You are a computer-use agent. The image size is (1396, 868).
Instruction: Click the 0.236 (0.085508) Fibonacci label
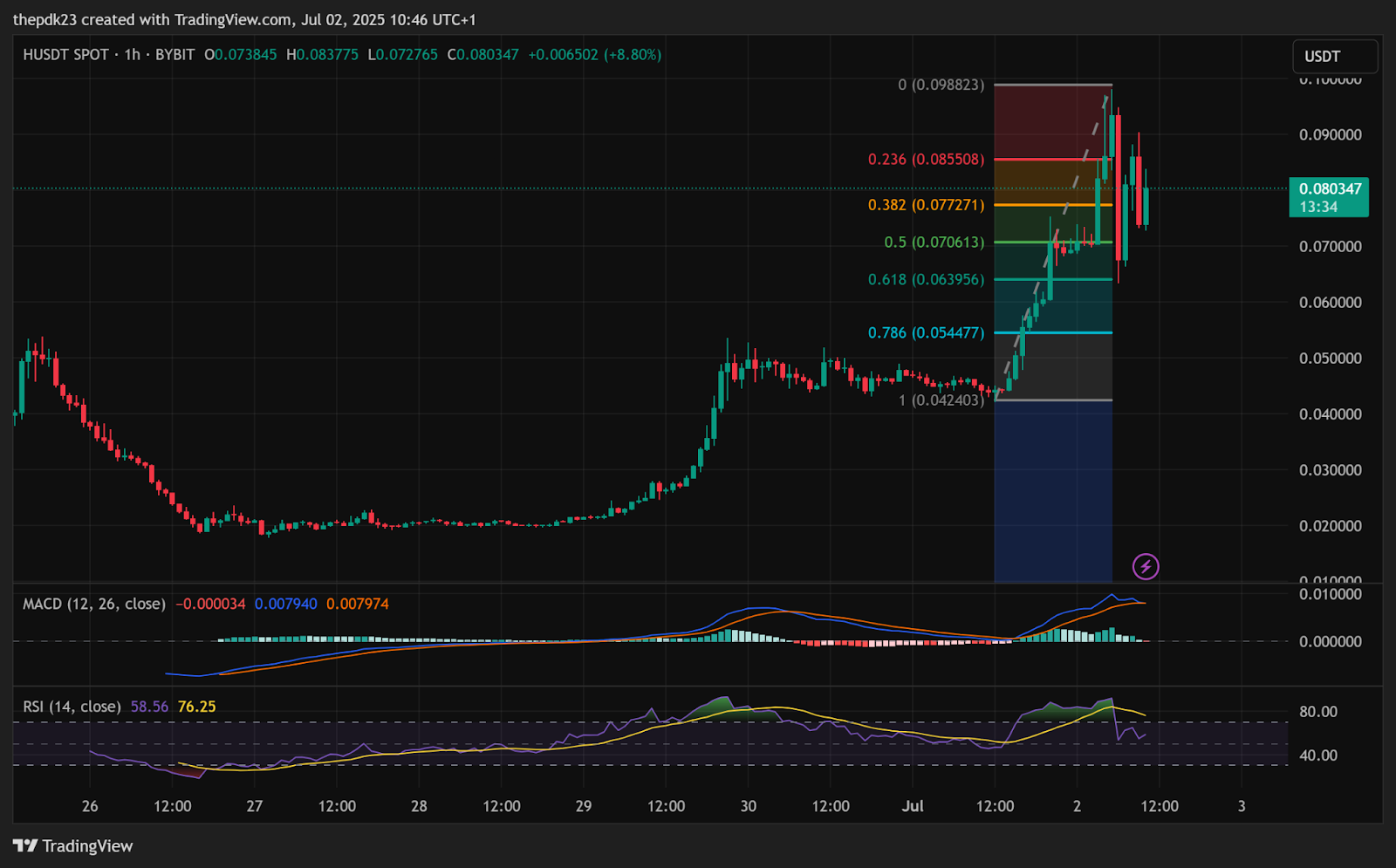(x=926, y=159)
